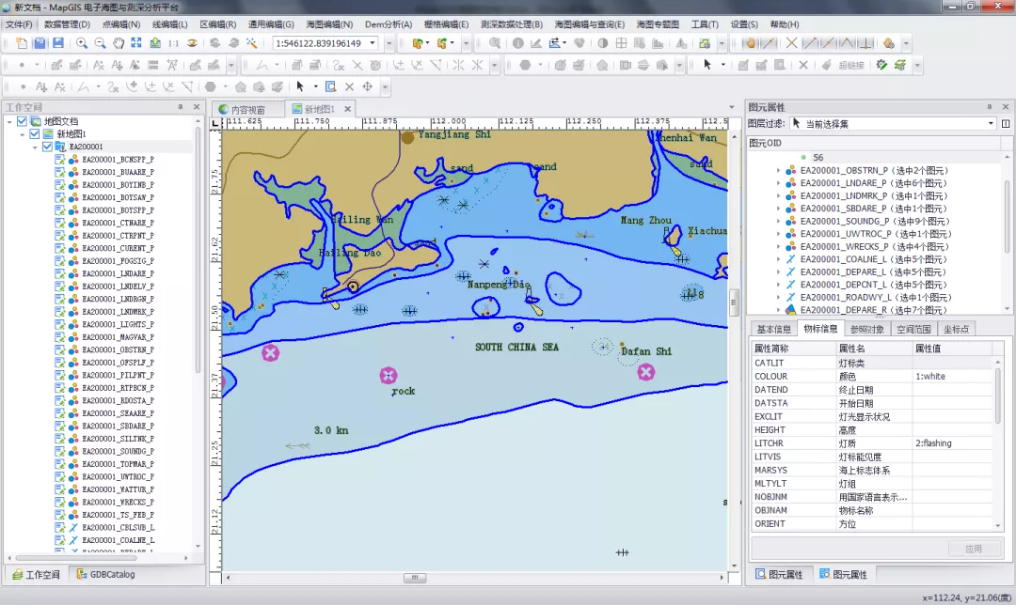The width and height of the screenshot is (1020, 611).
Task: Click the Zoom In magnifier icon
Action: 81,44
